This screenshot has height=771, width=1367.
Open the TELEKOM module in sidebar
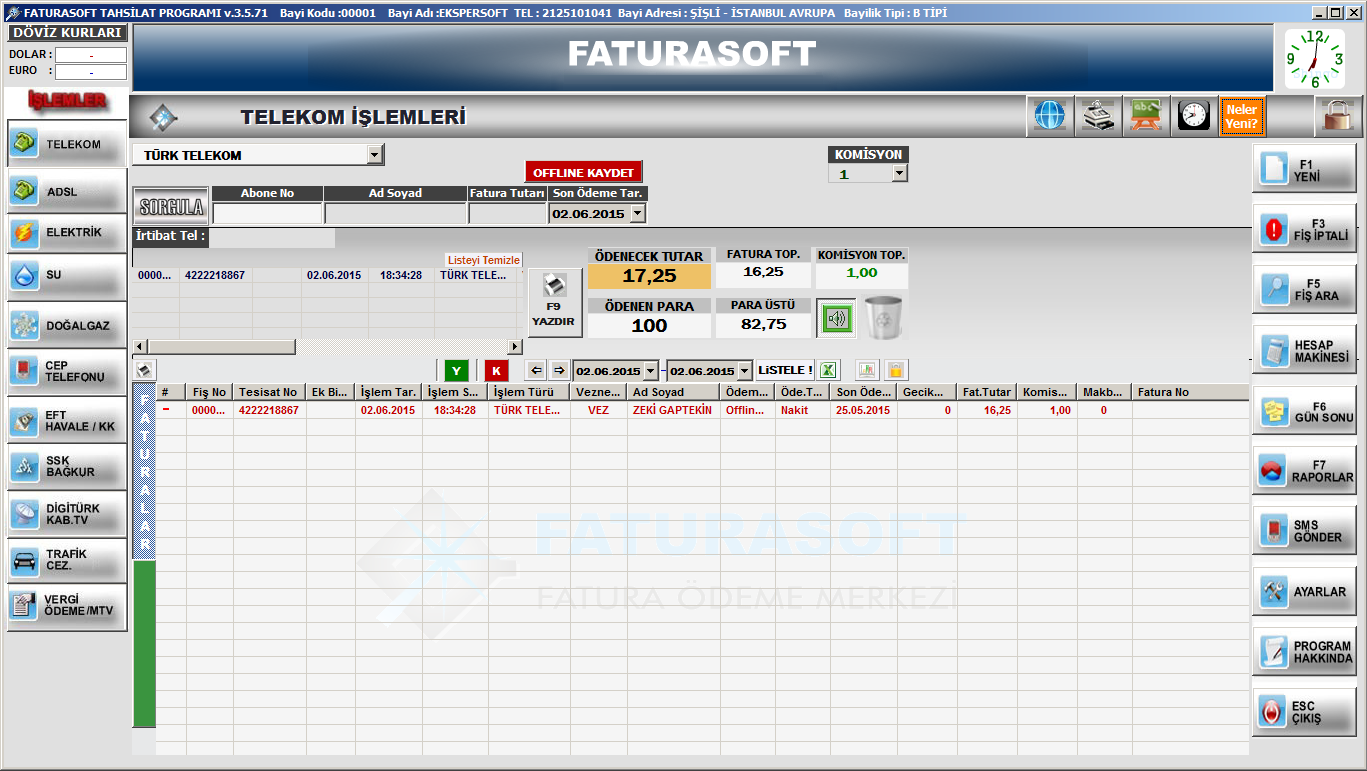click(x=68, y=144)
